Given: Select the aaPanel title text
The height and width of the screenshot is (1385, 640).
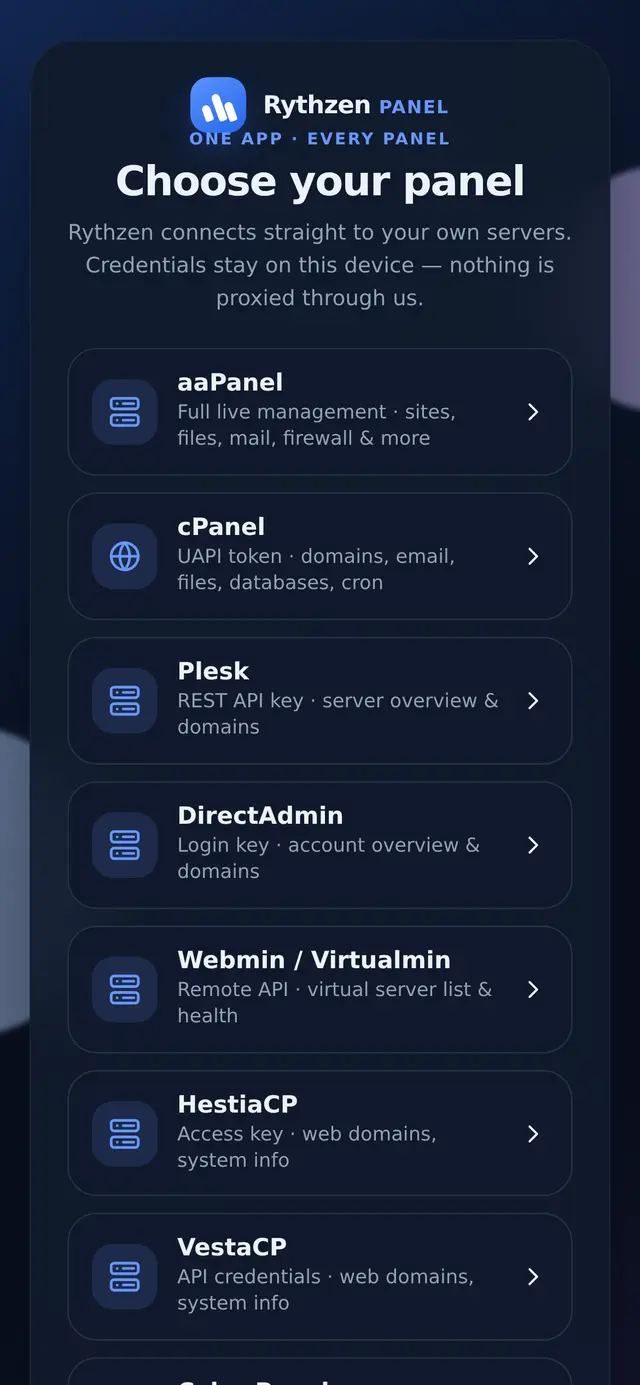Looking at the screenshot, I should [x=230, y=382].
